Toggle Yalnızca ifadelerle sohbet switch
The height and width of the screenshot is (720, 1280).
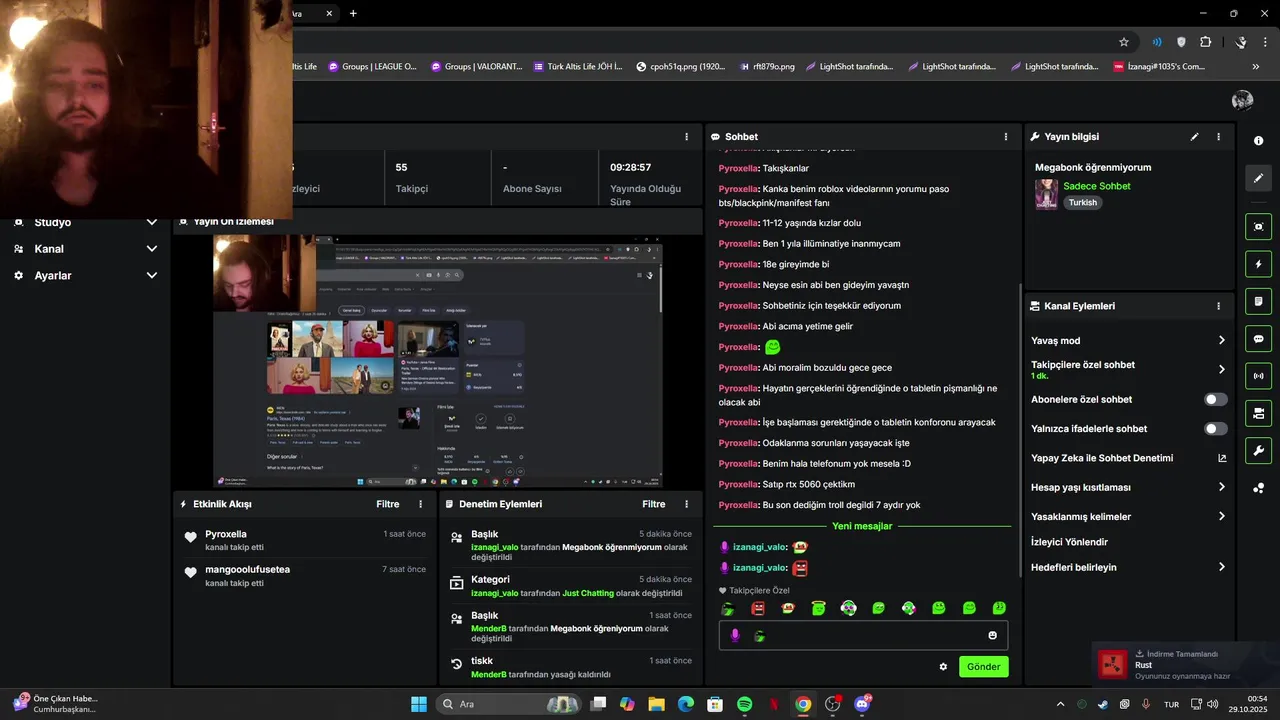point(1215,428)
